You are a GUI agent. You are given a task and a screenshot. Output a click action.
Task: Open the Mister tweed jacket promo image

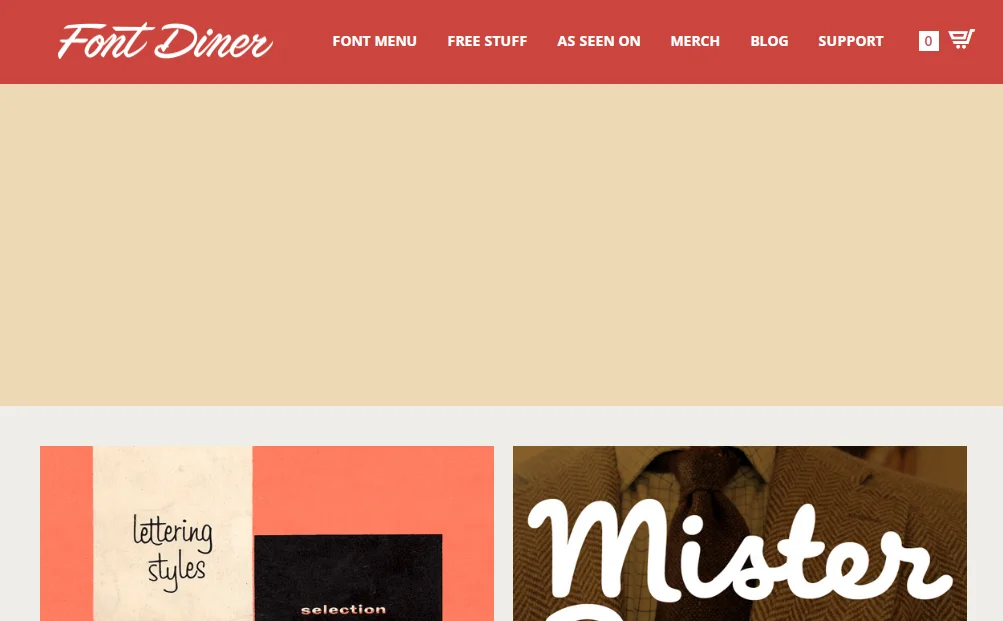point(739,533)
